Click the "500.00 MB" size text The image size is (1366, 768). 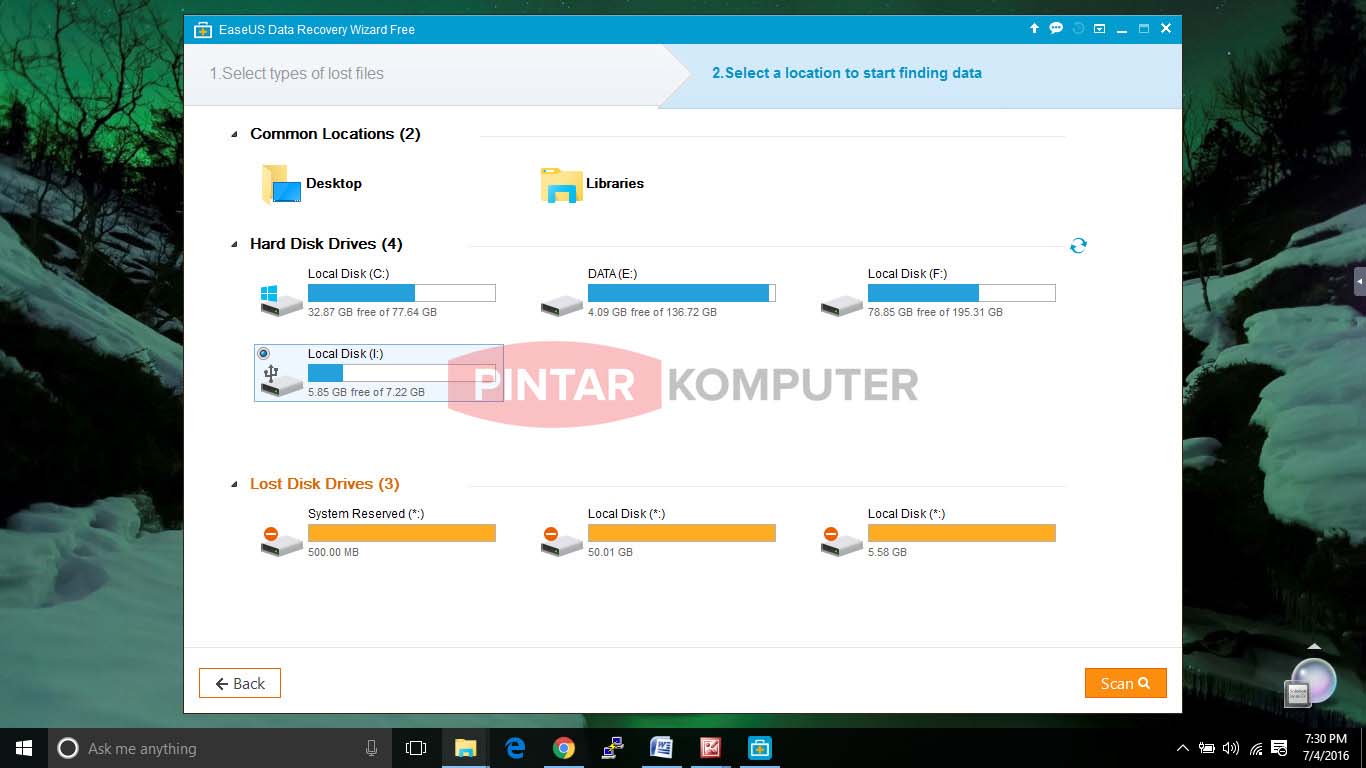coord(333,552)
